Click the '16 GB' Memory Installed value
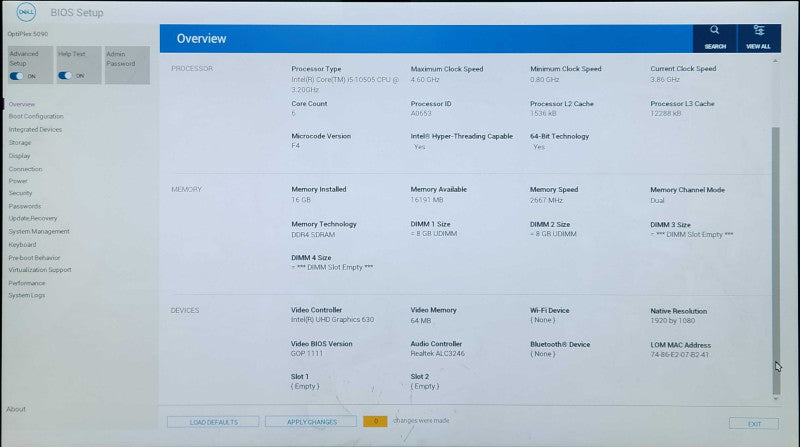This screenshot has width=800, height=447. click(301, 200)
